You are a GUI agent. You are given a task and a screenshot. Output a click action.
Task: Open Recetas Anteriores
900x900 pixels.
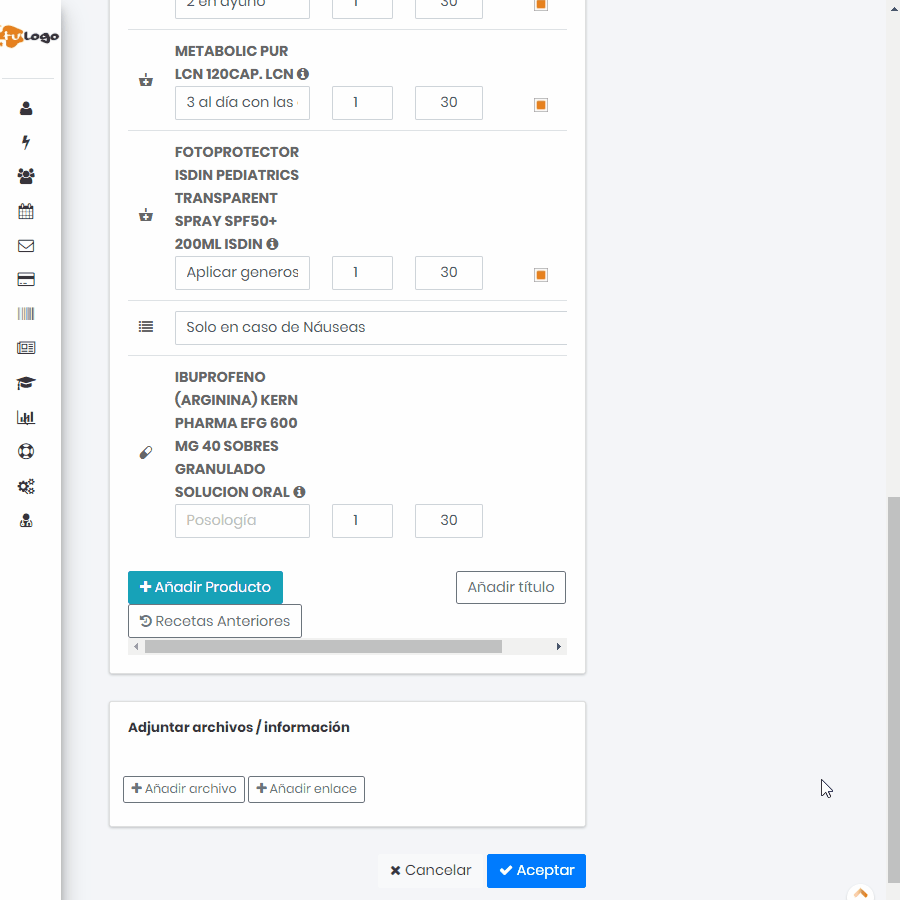(215, 621)
